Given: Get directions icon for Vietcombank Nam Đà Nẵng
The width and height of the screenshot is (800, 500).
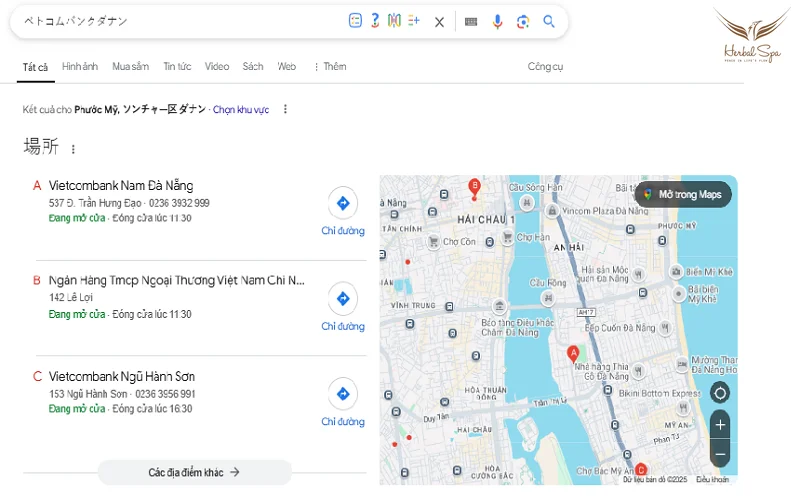Looking at the screenshot, I should (x=343, y=203).
